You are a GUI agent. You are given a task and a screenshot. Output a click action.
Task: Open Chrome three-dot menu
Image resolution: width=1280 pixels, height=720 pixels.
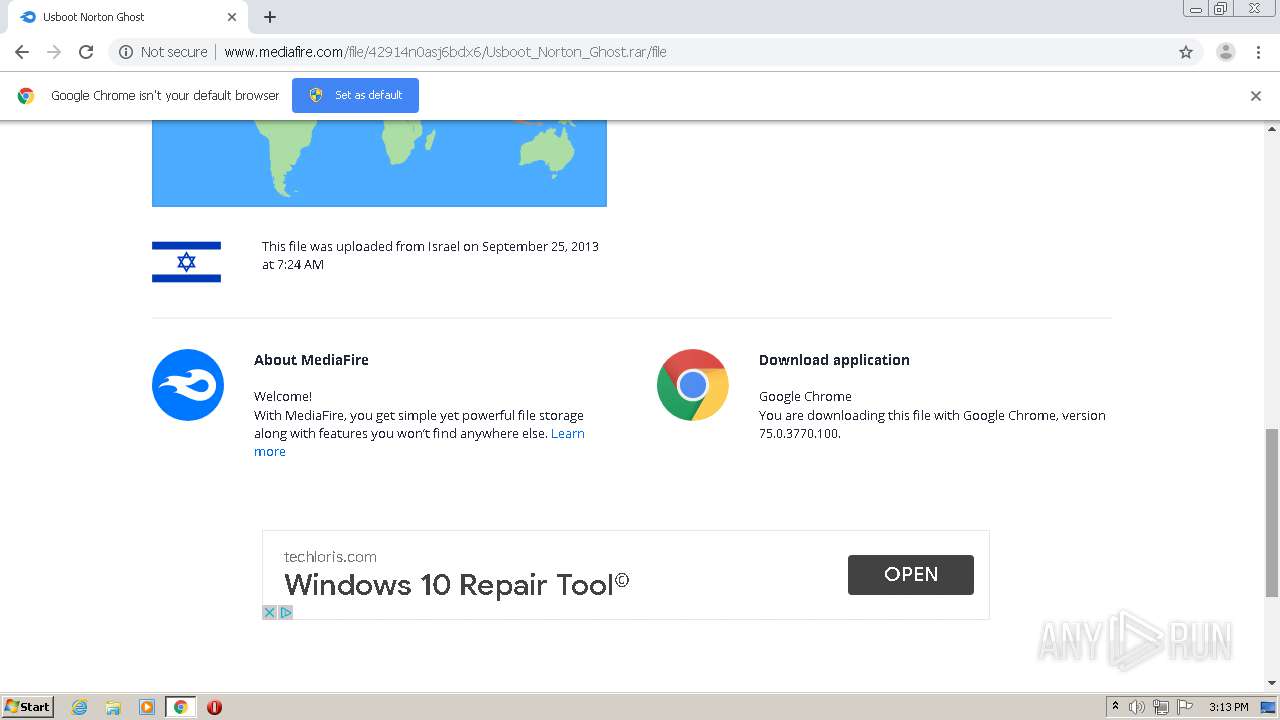click(1258, 52)
